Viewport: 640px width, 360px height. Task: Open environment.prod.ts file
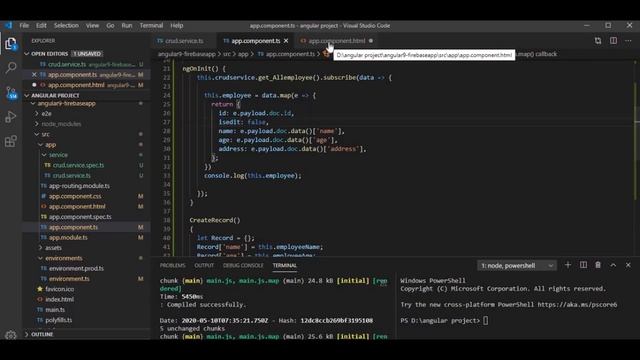[x=86, y=268]
